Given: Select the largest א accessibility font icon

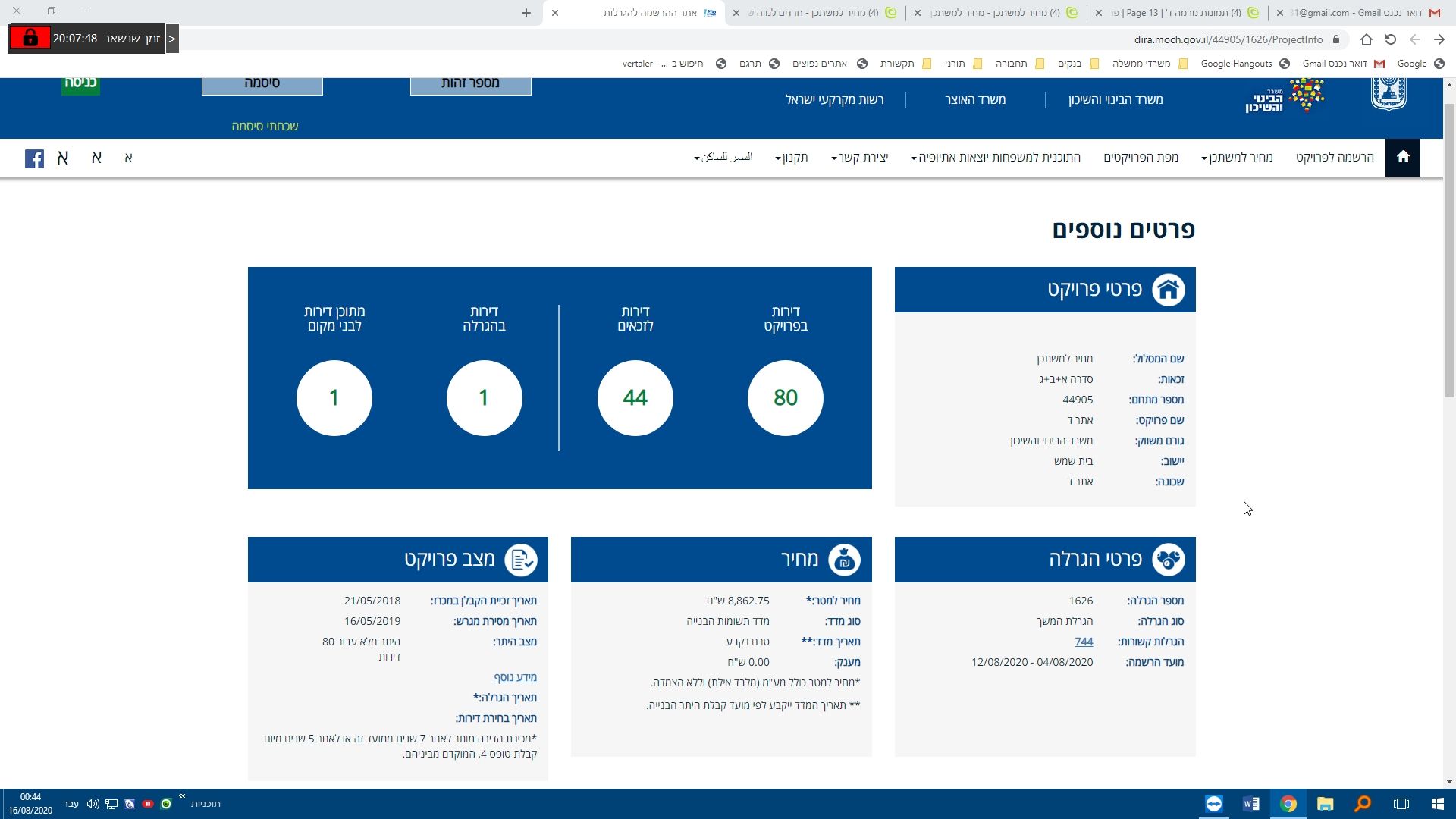Looking at the screenshot, I should pyautogui.click(x=63, y=158).
